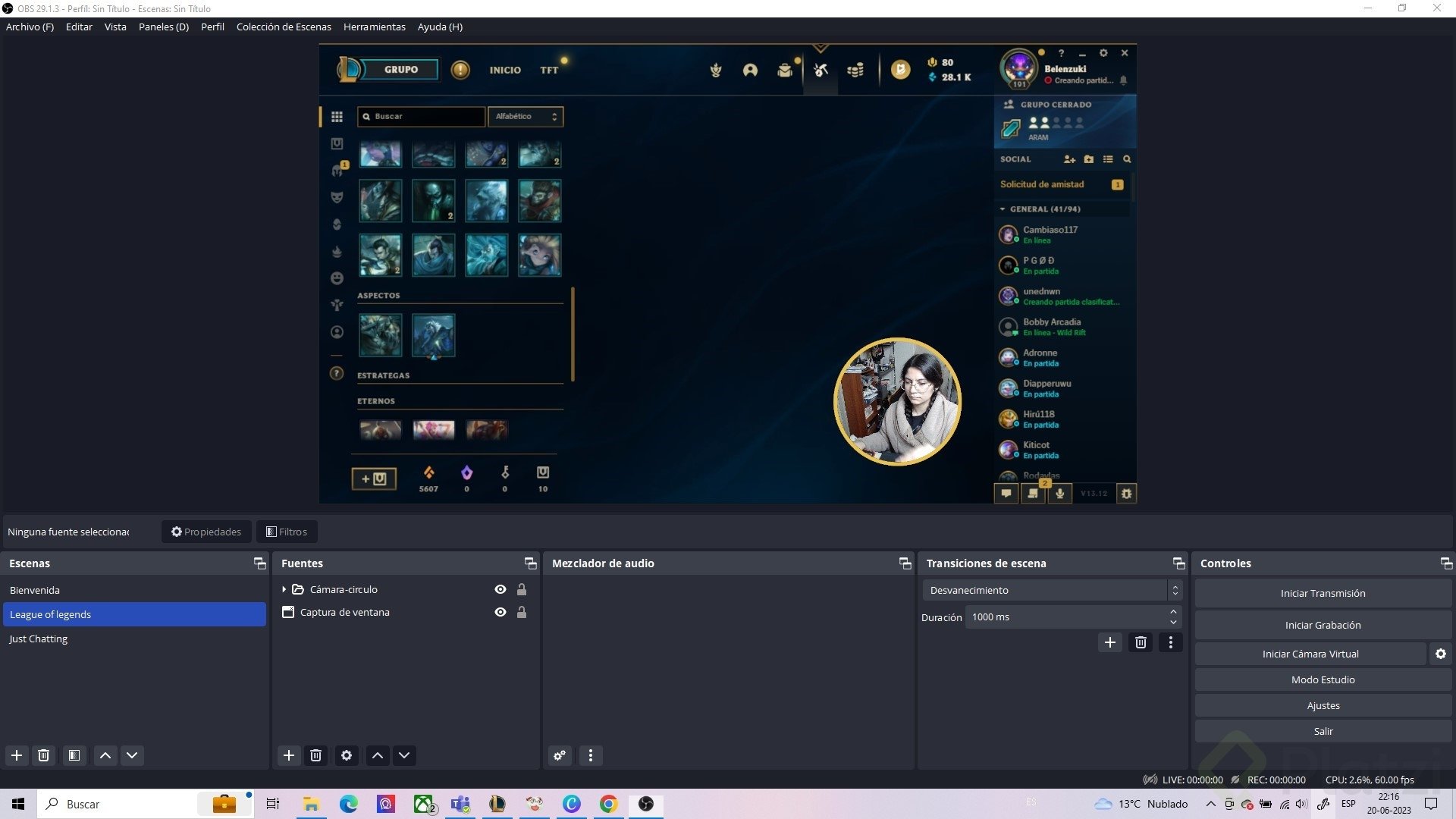Collapse the GENERAL (41/94) friends list

point(1003,208)
